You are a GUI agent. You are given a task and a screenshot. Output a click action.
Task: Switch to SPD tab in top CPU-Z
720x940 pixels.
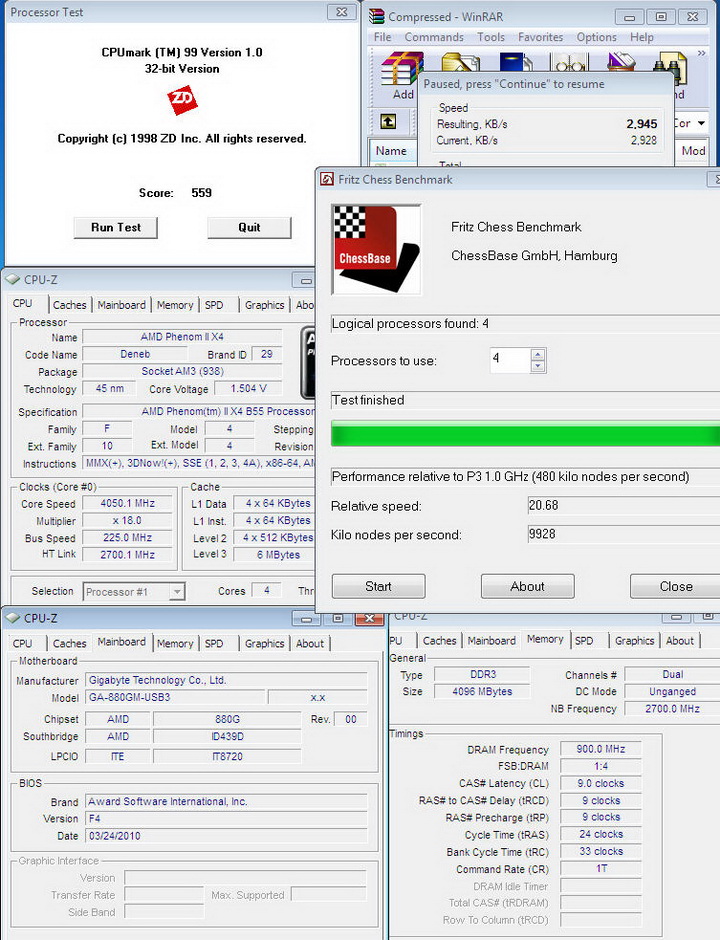(x=214, y=305)
